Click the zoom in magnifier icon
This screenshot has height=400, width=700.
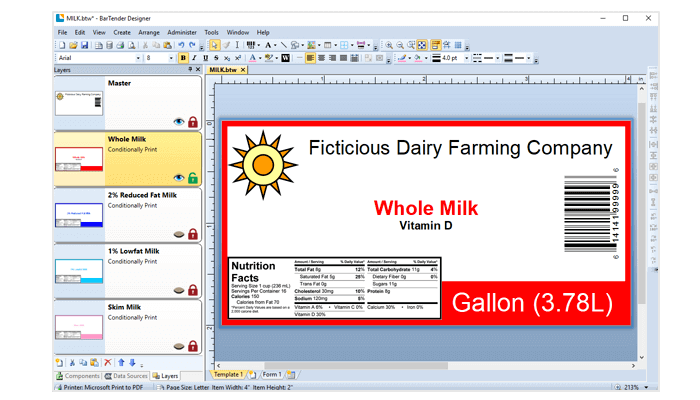click(x=389, y=45)
